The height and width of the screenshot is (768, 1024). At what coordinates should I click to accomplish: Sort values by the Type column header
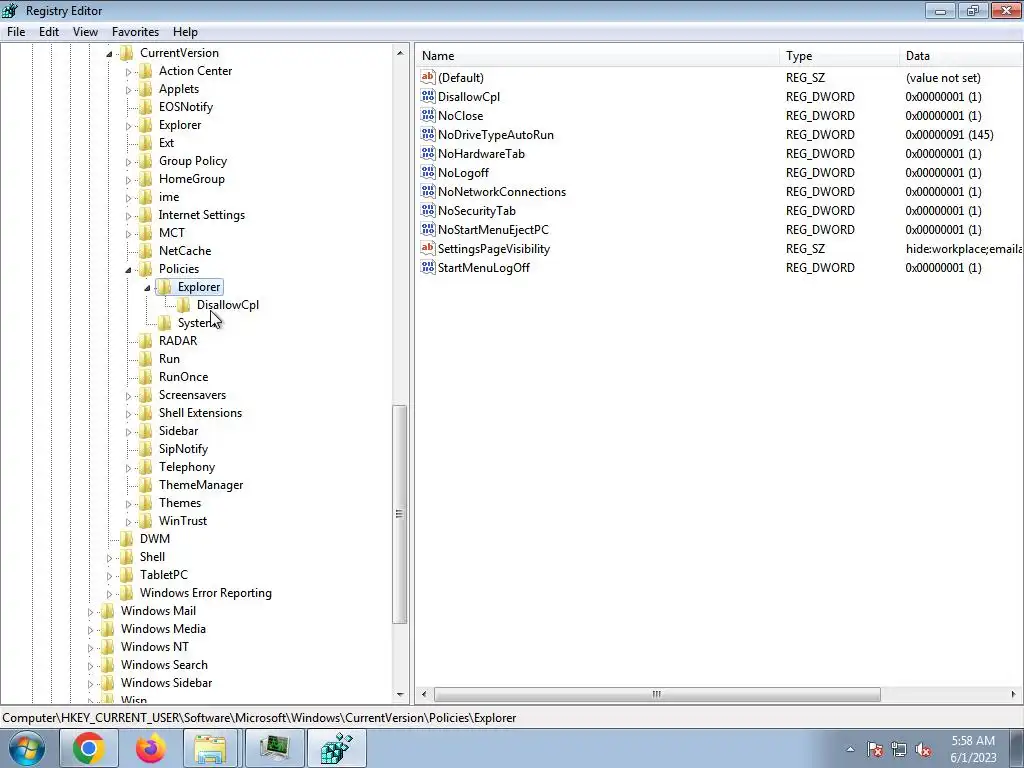(839, 56)
